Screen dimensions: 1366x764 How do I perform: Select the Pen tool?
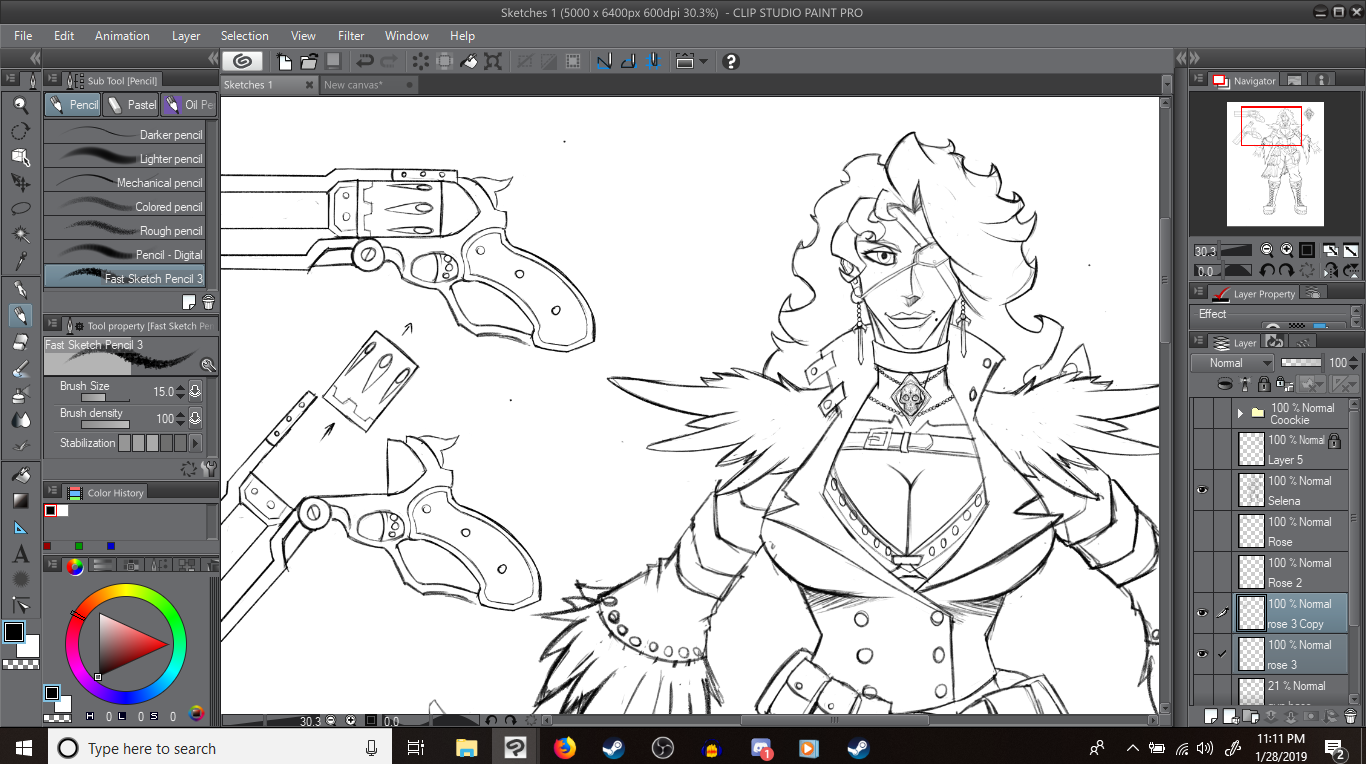click(20, 290)
